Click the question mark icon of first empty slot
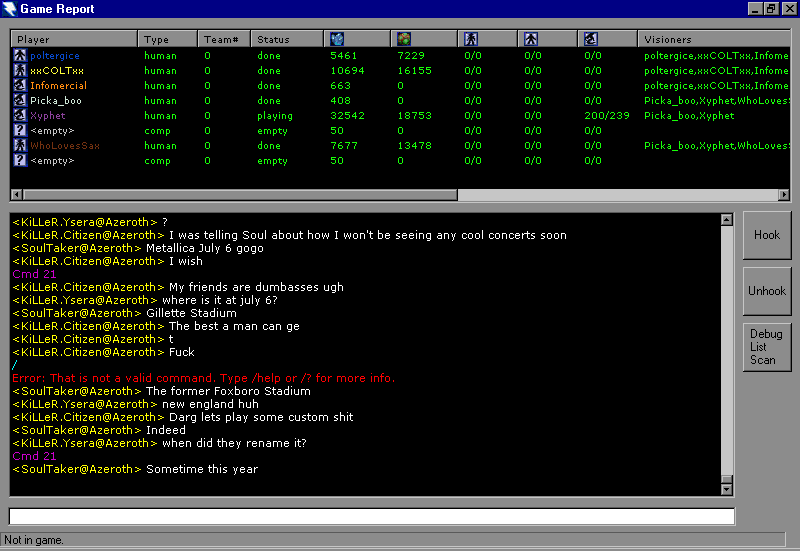 click(20, 130)
